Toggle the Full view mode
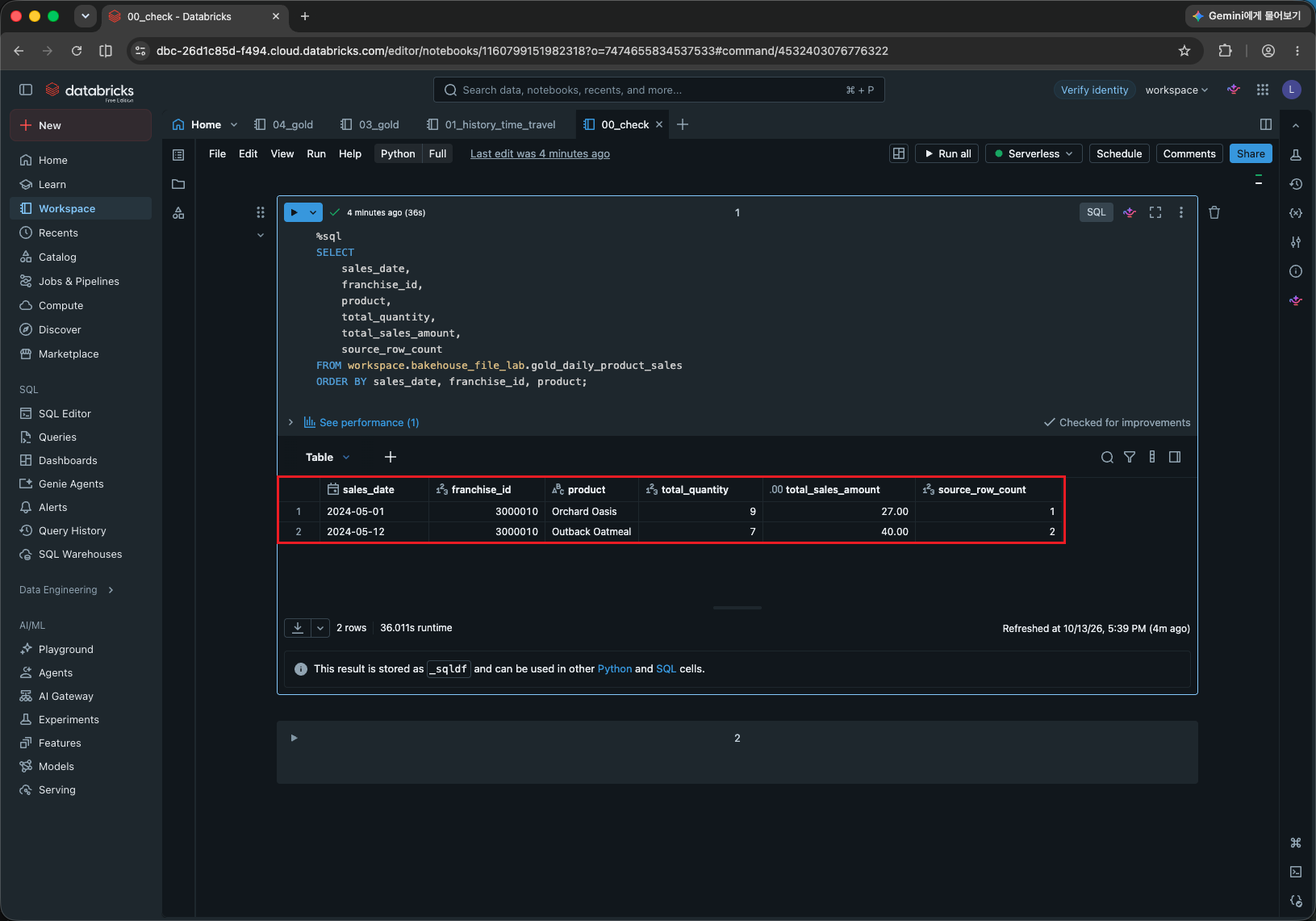 point(437,153)
